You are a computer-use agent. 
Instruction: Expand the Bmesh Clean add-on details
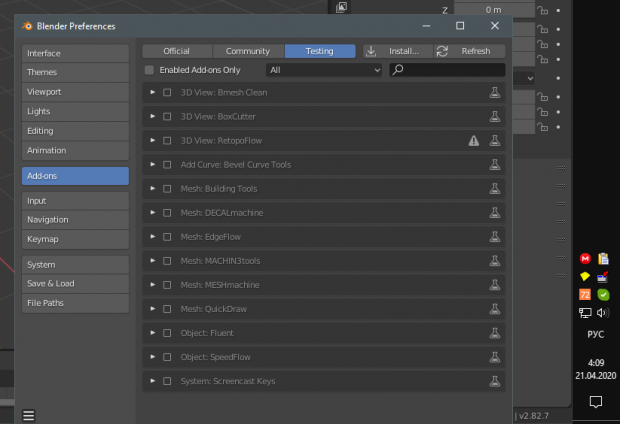click(152, 92)
